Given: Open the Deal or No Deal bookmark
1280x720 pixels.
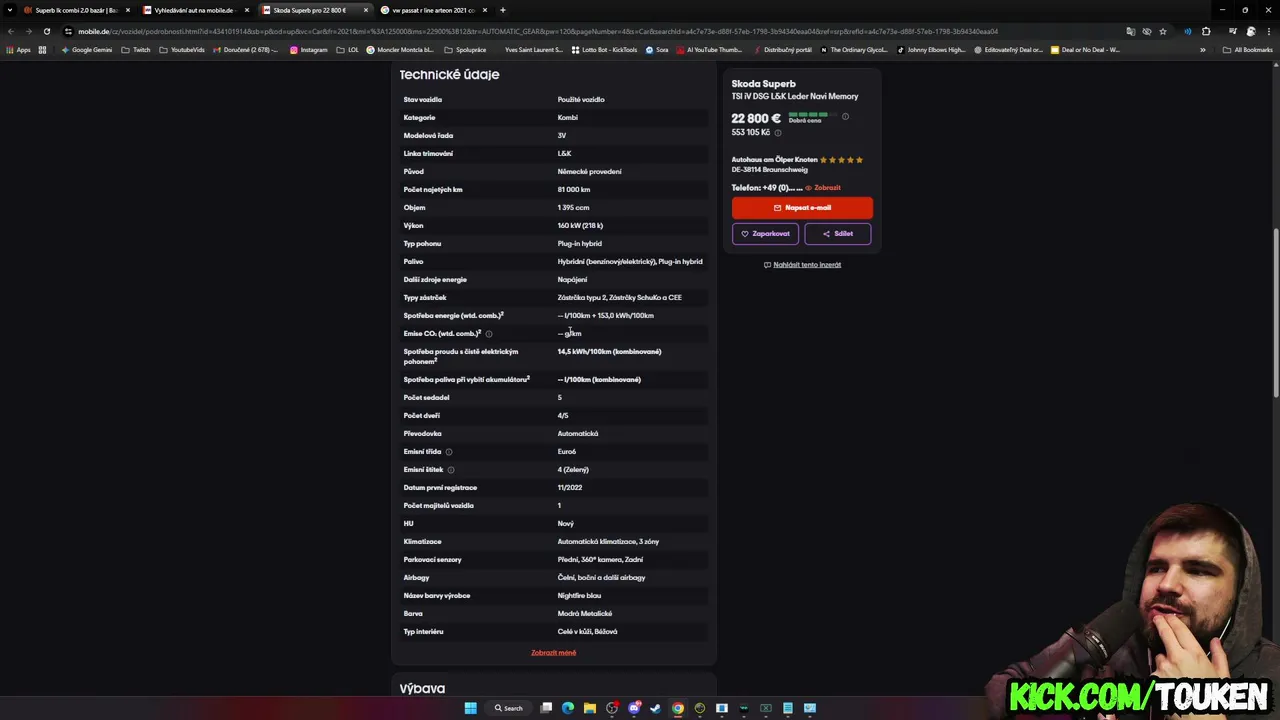Looking at the screenshot, I should point(1085,49).
